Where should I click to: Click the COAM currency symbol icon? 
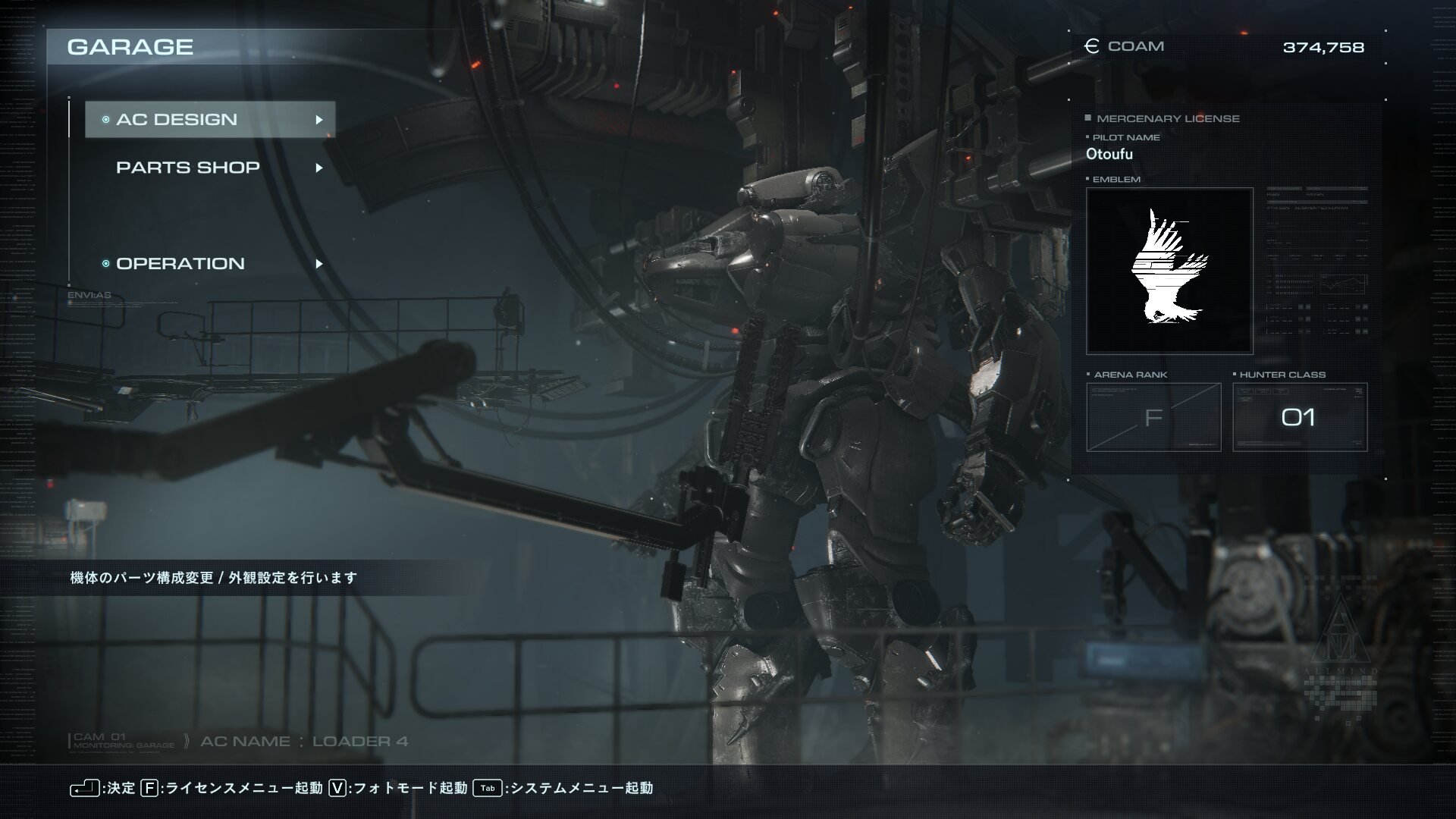1091,46
